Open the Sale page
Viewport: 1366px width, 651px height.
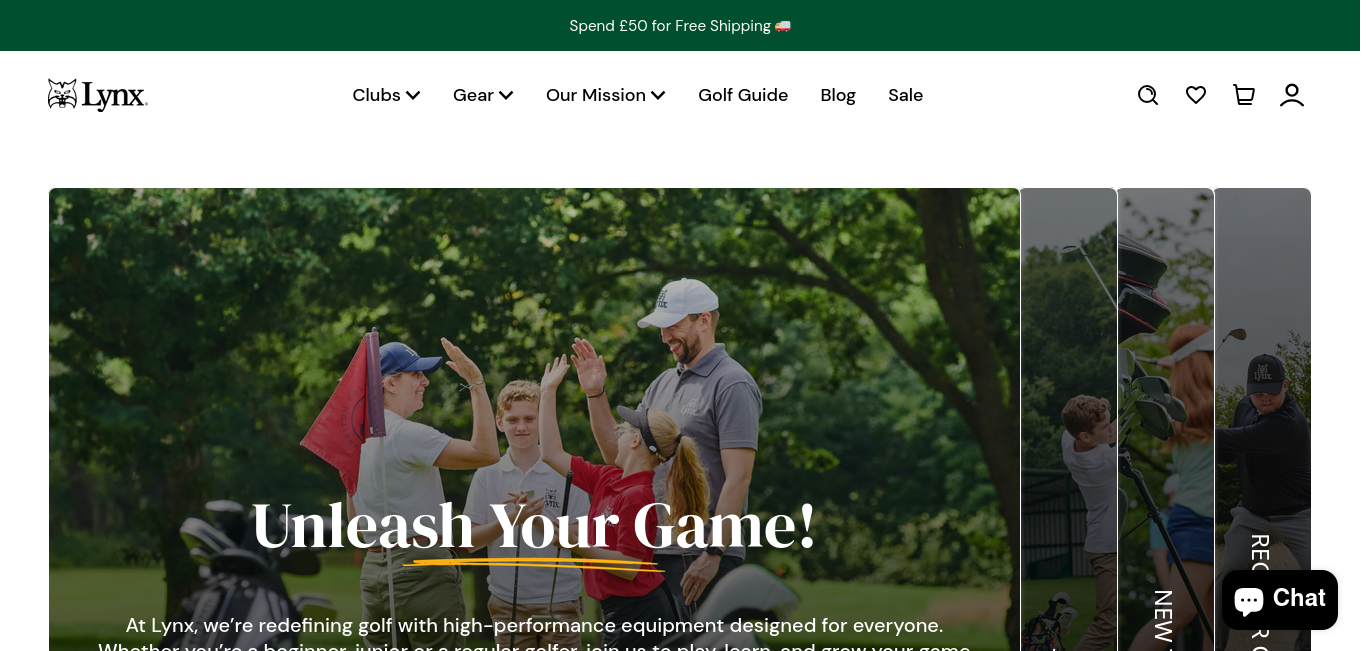pos(905,95)
